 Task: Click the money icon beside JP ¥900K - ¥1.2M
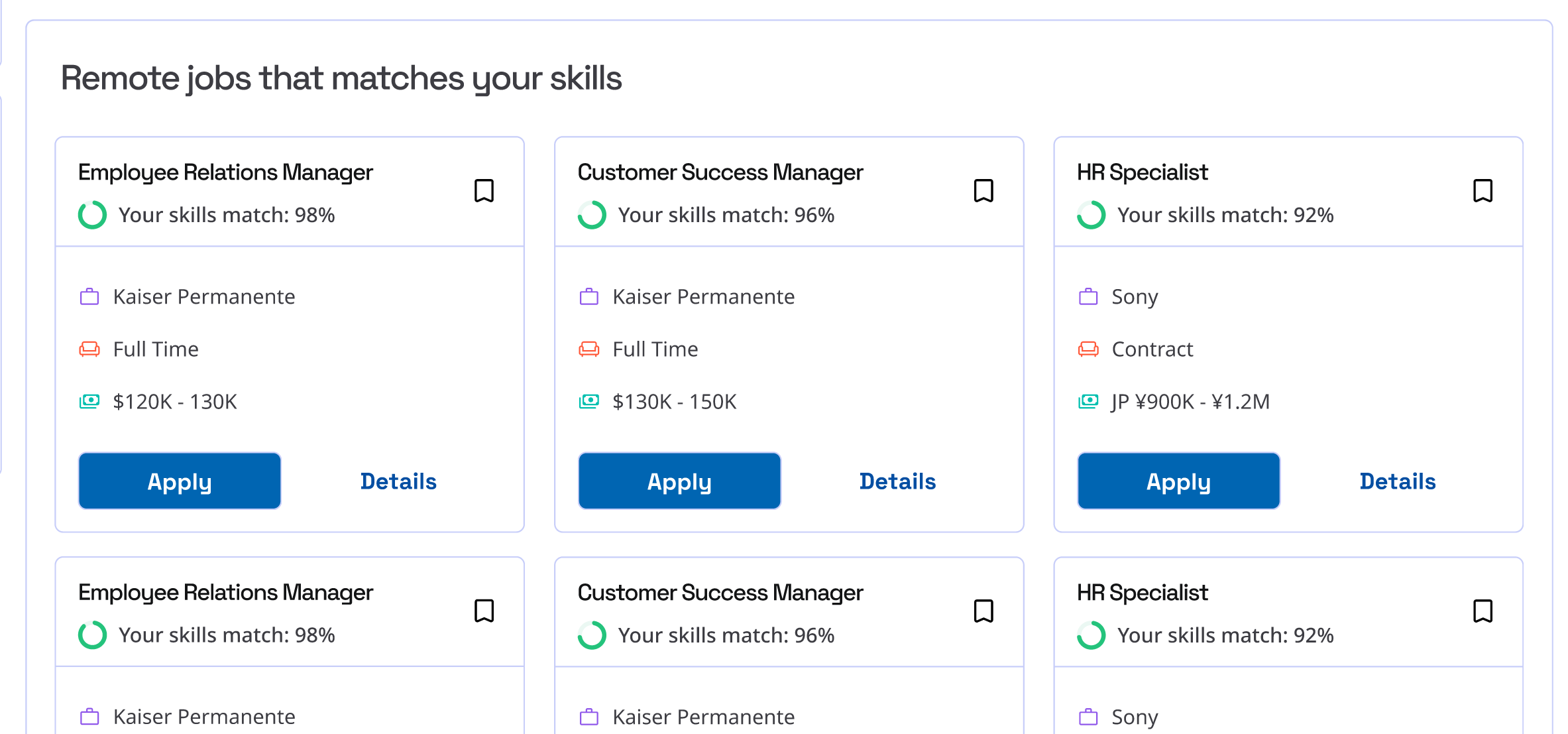tap(1088, 401)
